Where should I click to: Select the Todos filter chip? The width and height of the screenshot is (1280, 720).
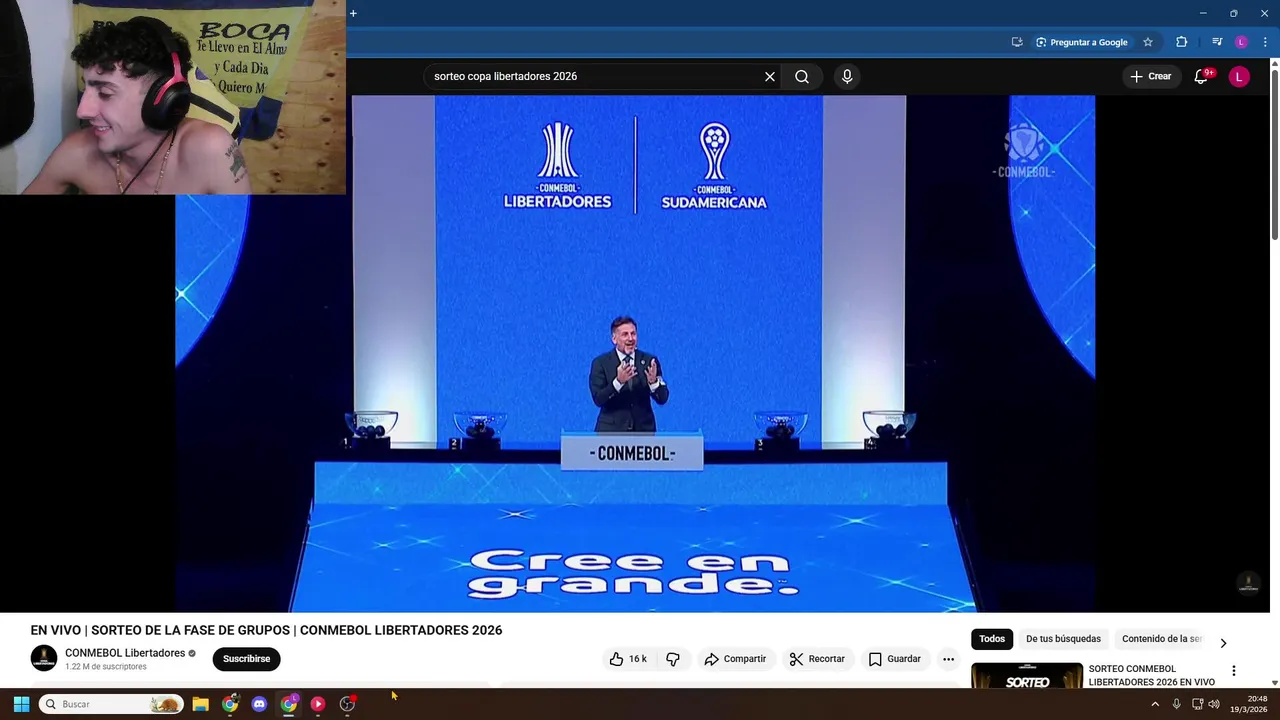coord(992,639)
